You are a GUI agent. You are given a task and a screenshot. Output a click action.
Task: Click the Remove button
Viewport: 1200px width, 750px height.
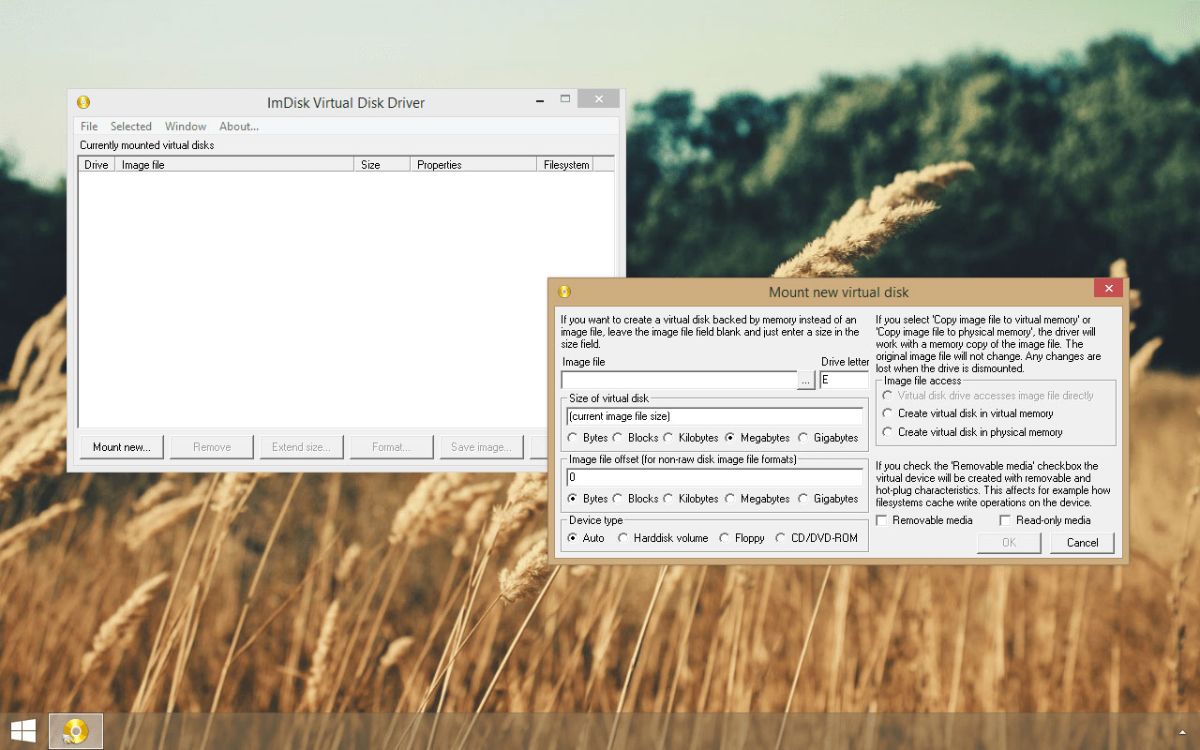[212, 447]
